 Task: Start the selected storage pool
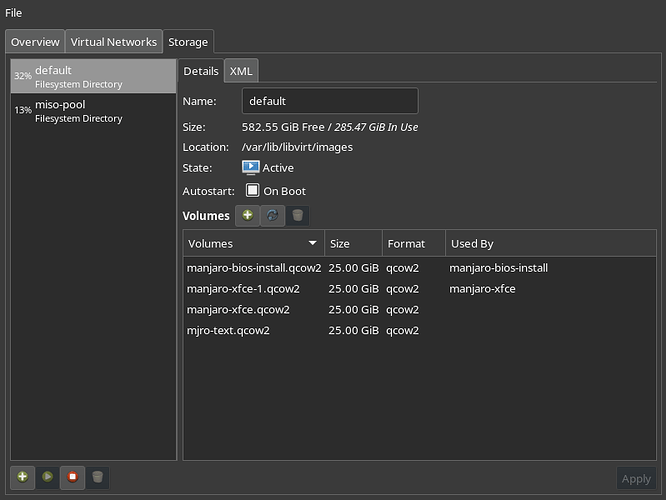pos(47,477)
